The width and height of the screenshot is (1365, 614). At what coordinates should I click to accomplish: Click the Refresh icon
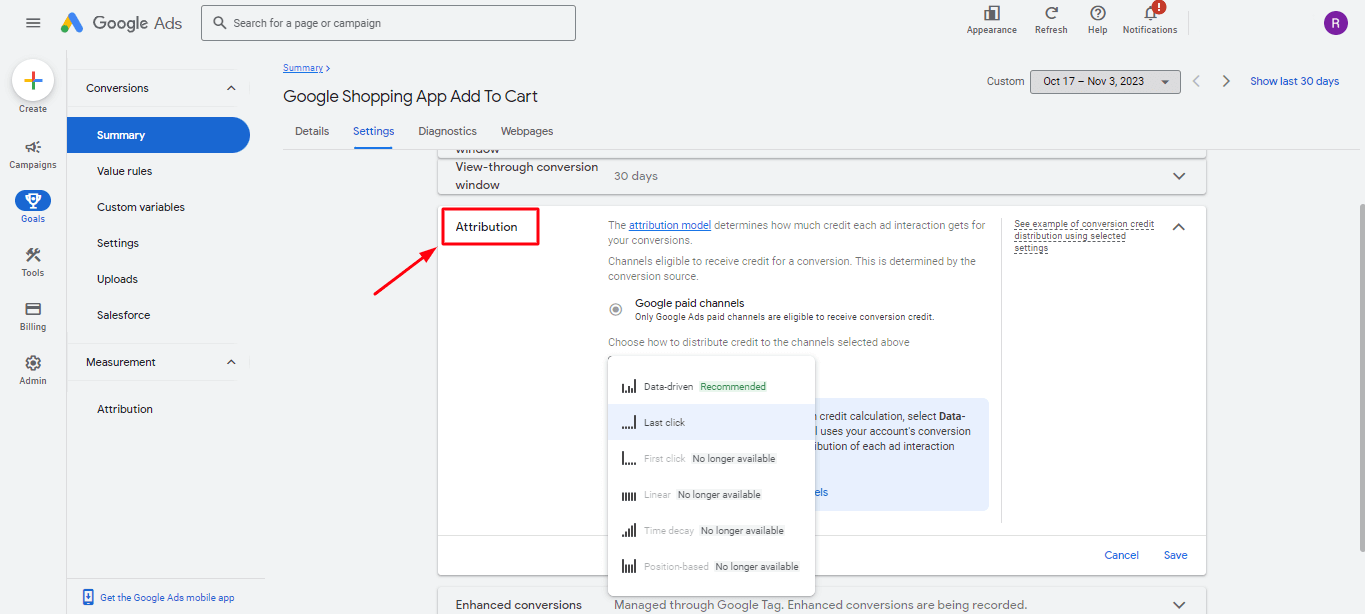tap(1051, 13)
